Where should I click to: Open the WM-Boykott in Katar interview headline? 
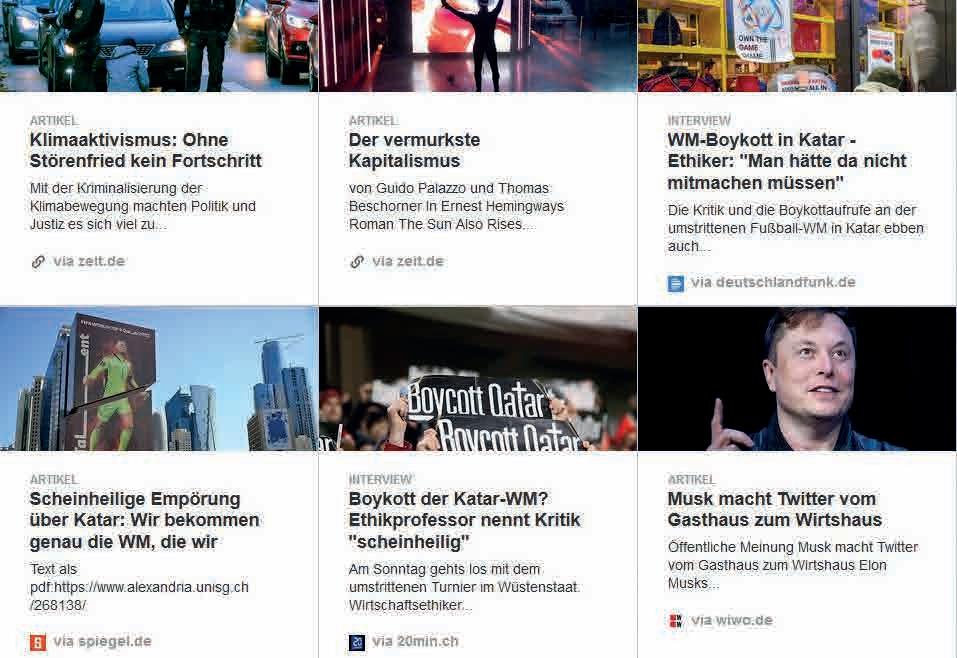click(x=787, y=161)
